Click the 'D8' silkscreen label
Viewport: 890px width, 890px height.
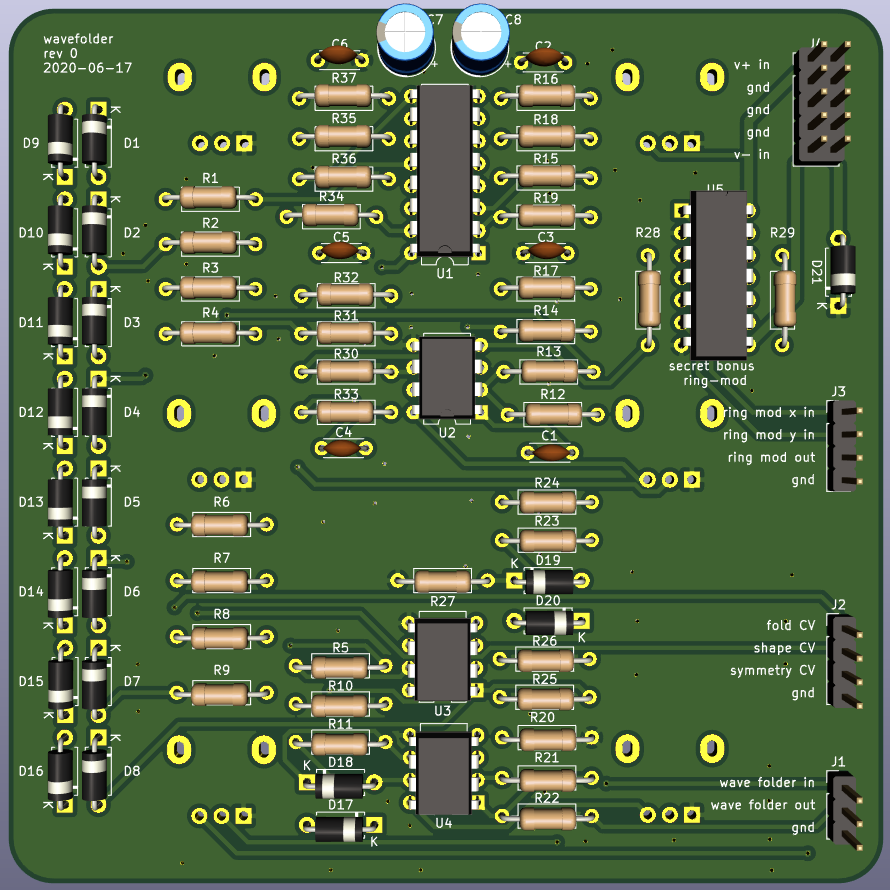coord(132,771)
